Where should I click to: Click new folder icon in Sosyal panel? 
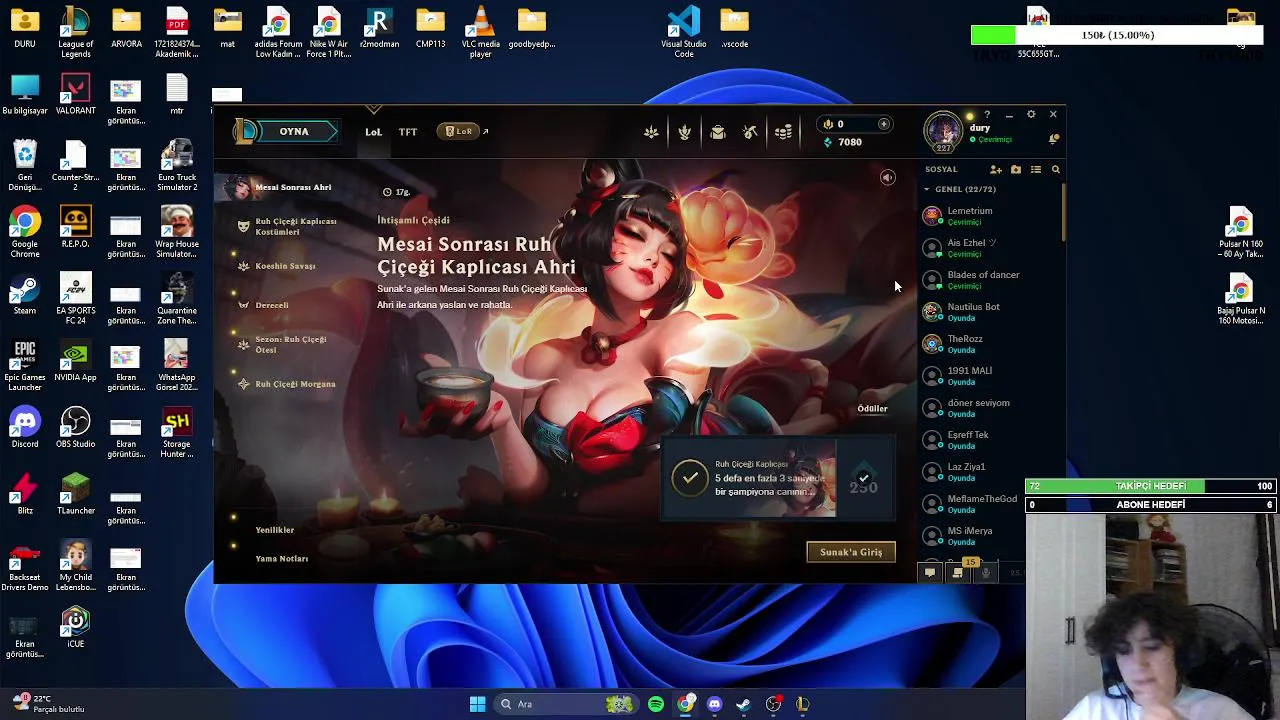click(1016, 170)
